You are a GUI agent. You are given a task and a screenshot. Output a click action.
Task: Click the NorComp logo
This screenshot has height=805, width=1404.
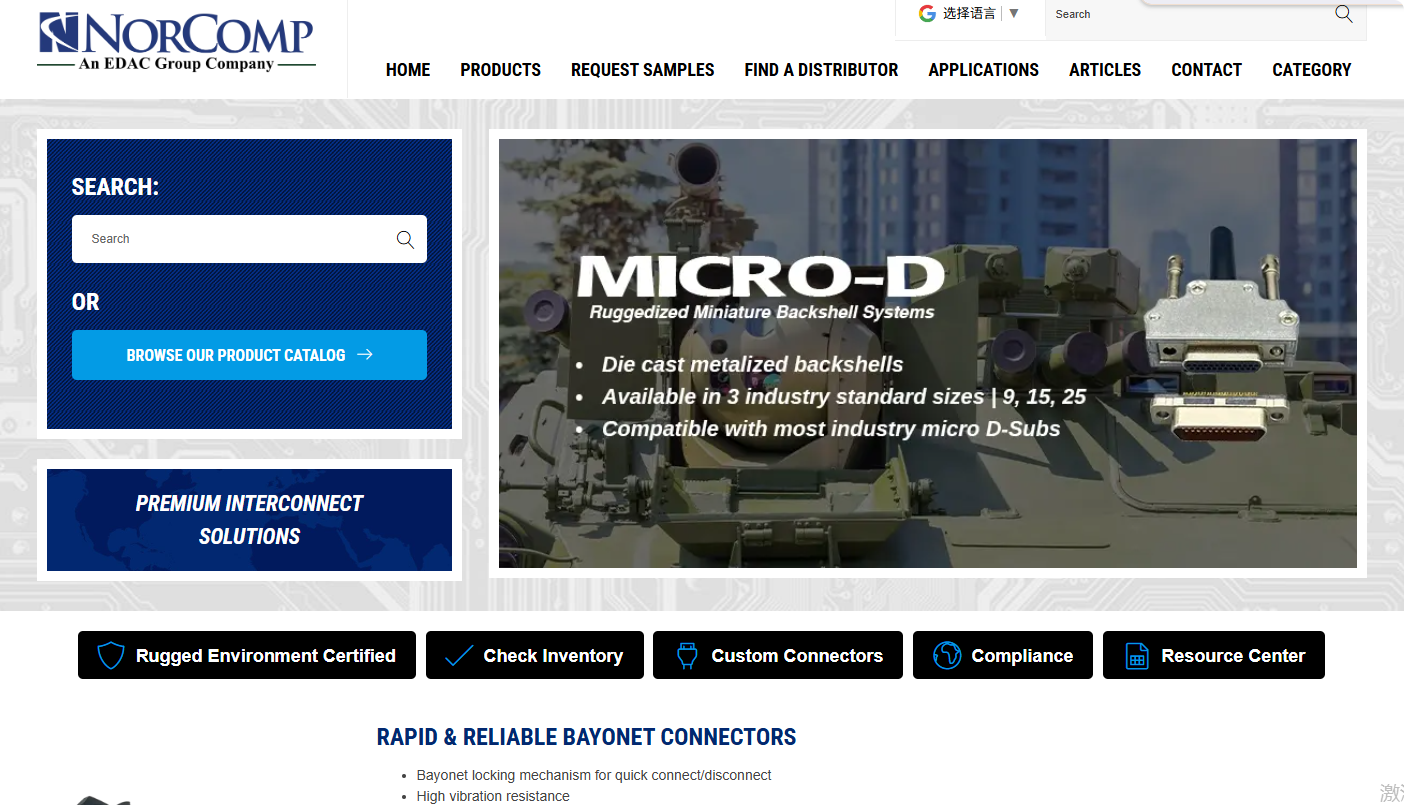click(176, 42)
